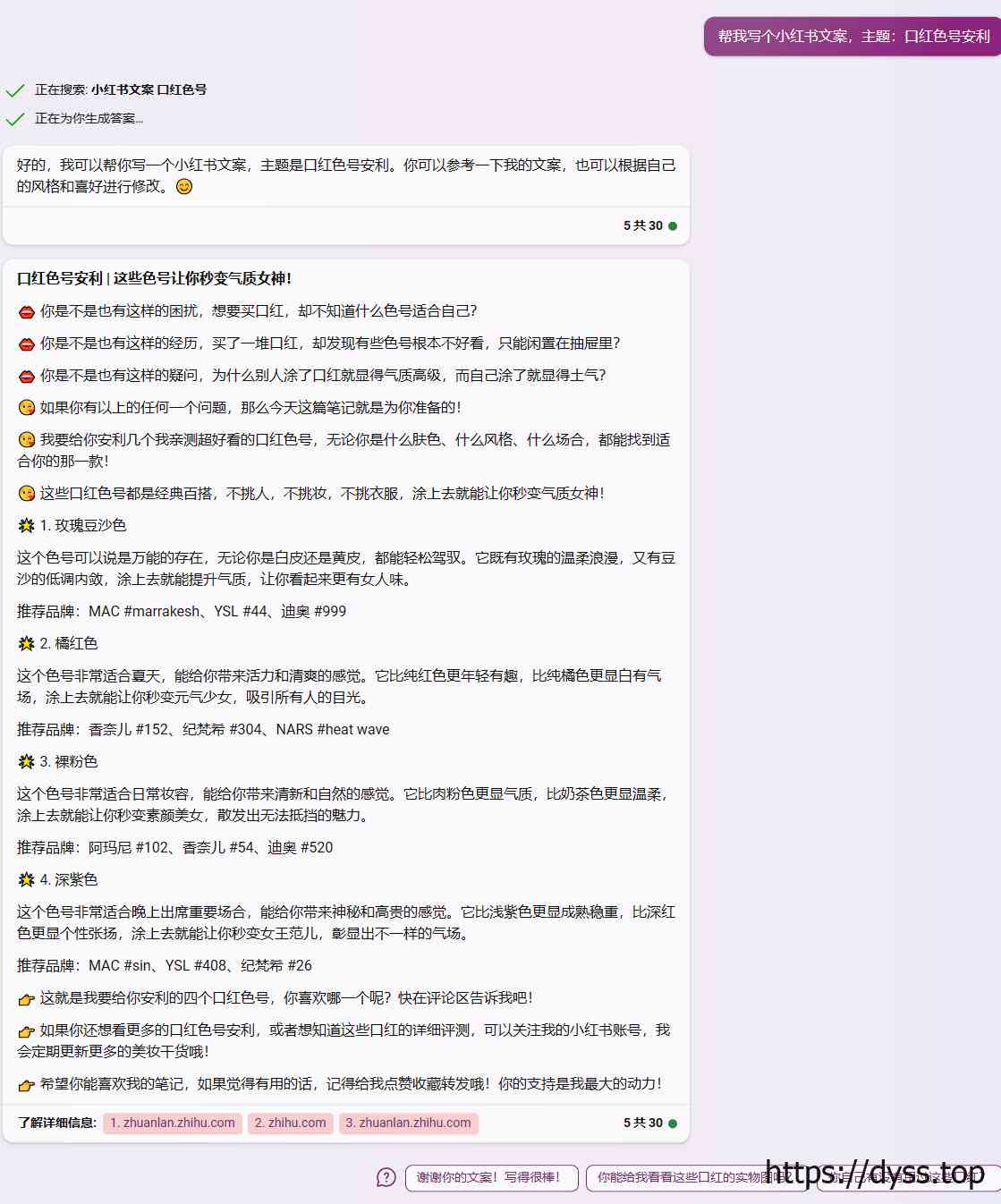Click suggestion '谢谢你的文案！写得很棒！'
The image size is (1001, 1204).
pos(491,1177)
